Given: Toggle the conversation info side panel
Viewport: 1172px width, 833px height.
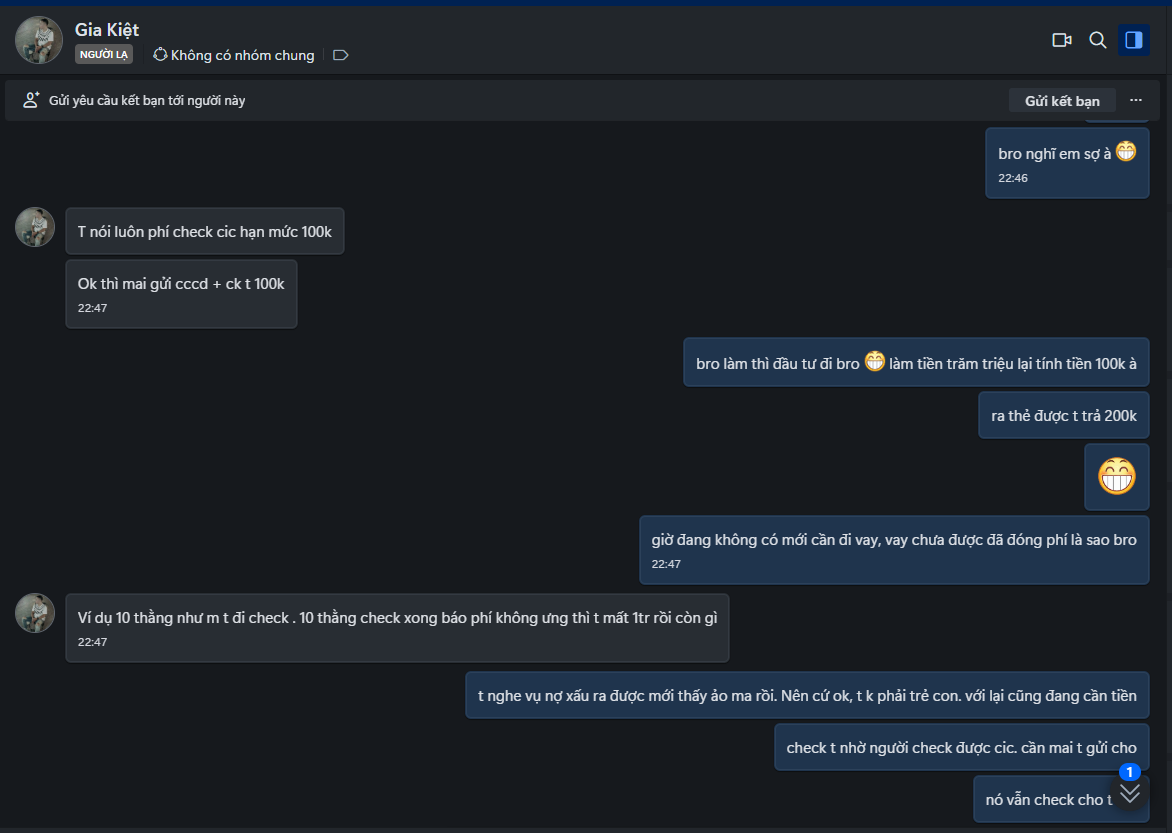Looking at the screenshot, I should 1133,40.
